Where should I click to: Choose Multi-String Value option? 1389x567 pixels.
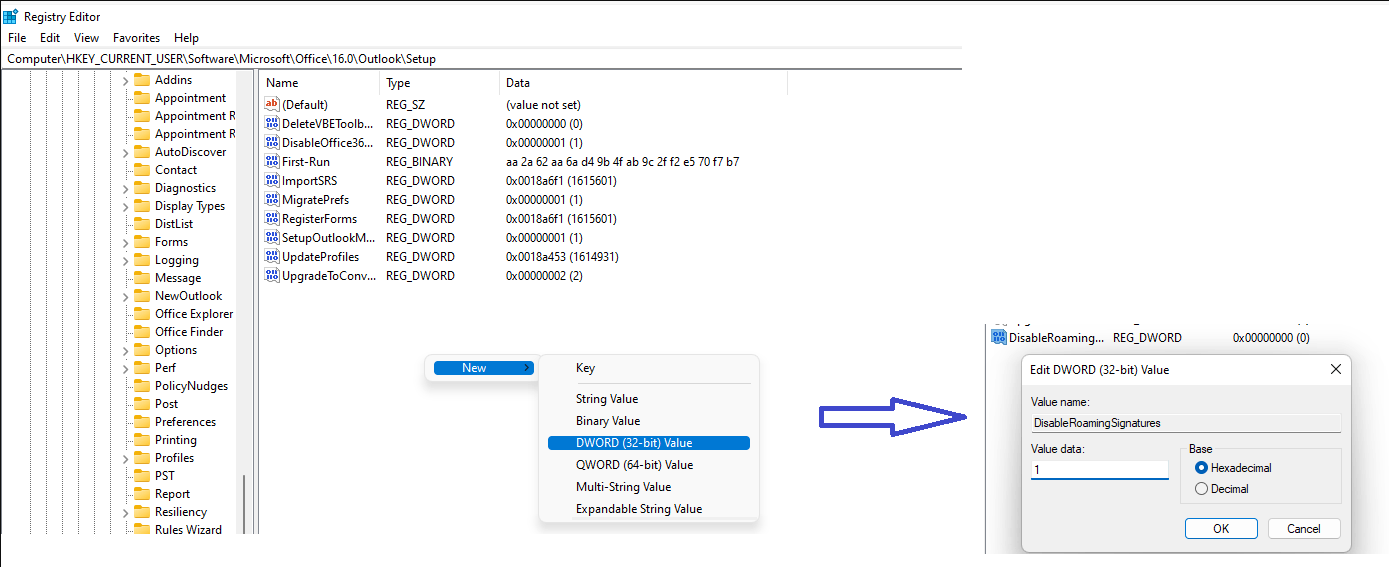tap(649, 487)
